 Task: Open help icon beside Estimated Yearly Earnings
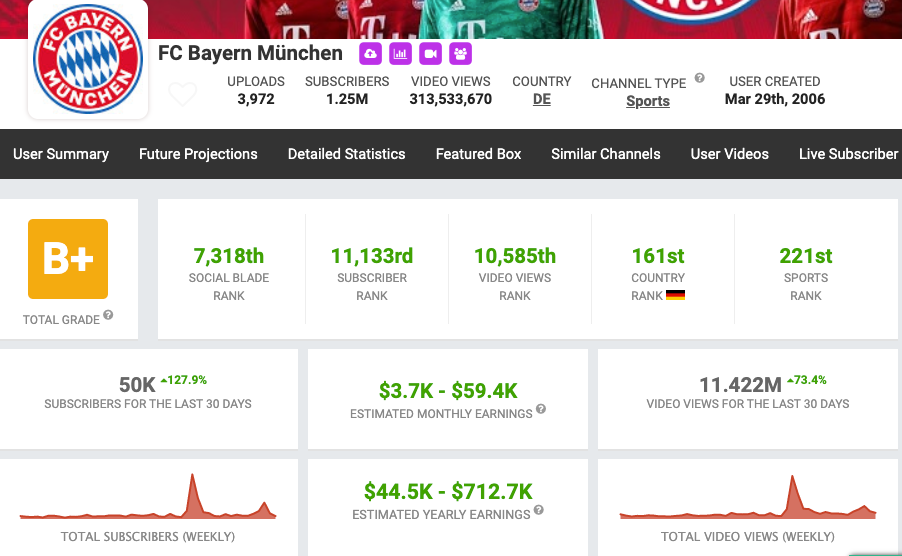[x=538, y=510]
